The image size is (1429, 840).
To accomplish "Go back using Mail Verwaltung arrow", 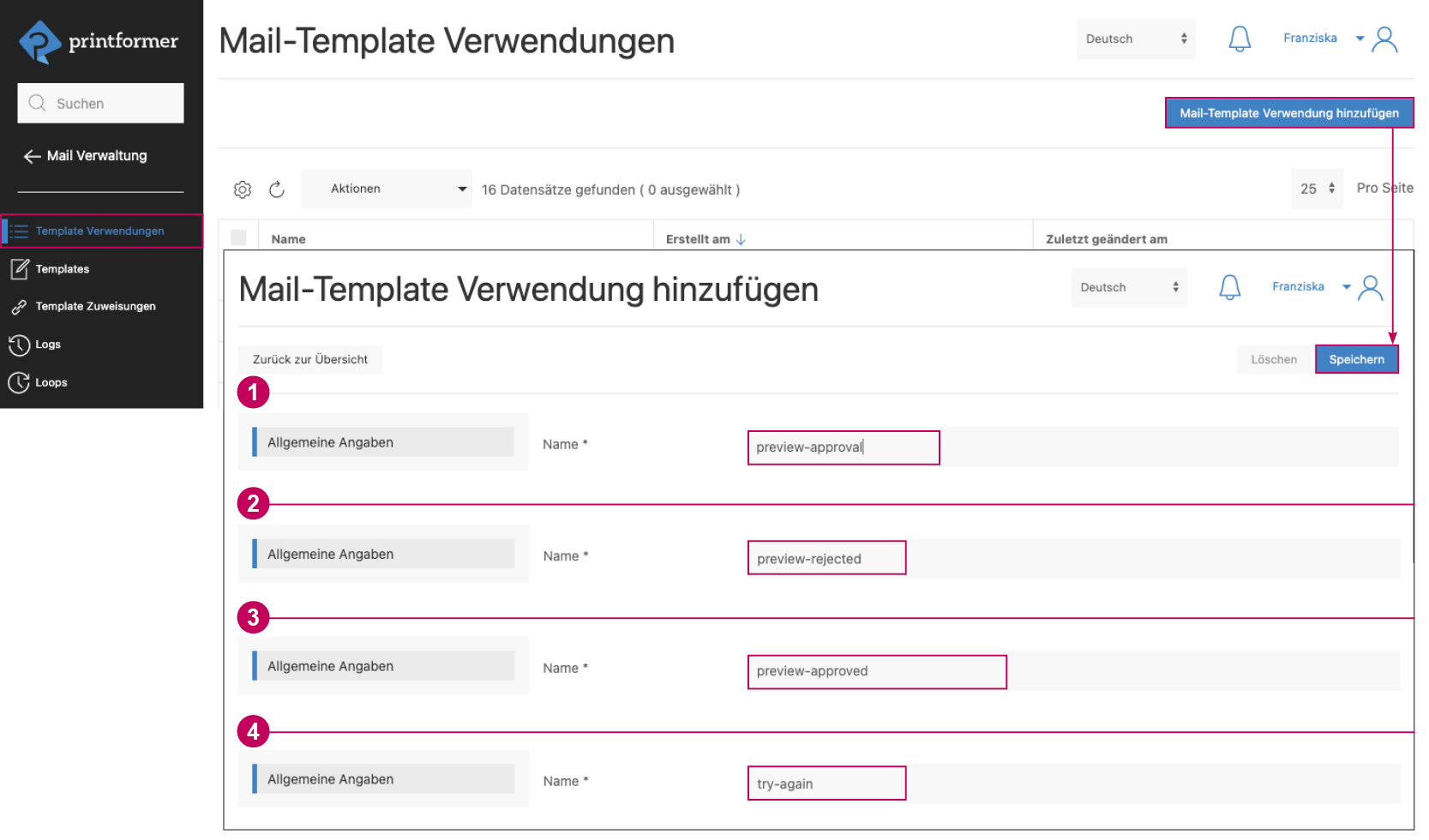I will tap(32, 155).
